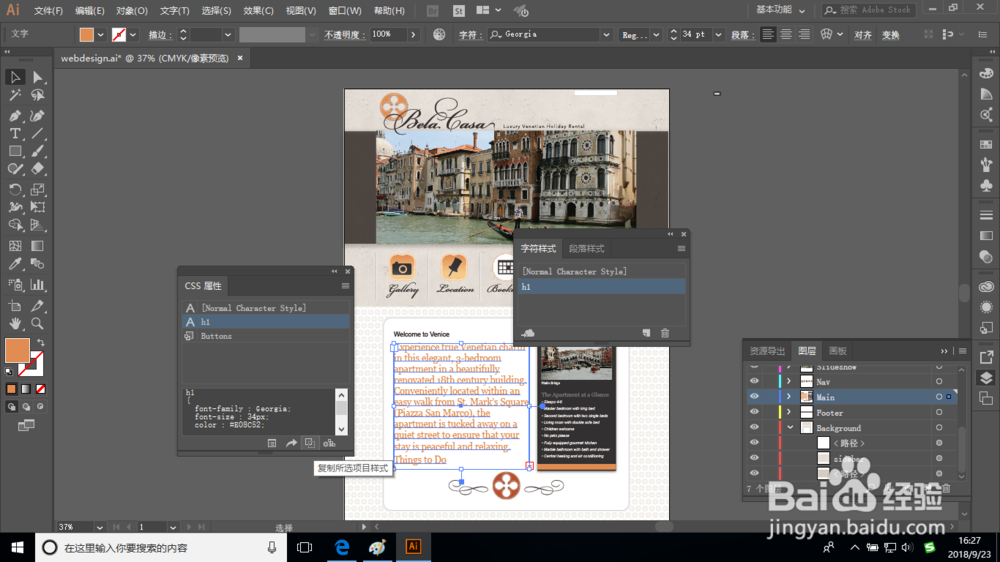This screenshot has height=562, width=1000.
Task: Select the Eraser tool
Action: coord(38,170)
